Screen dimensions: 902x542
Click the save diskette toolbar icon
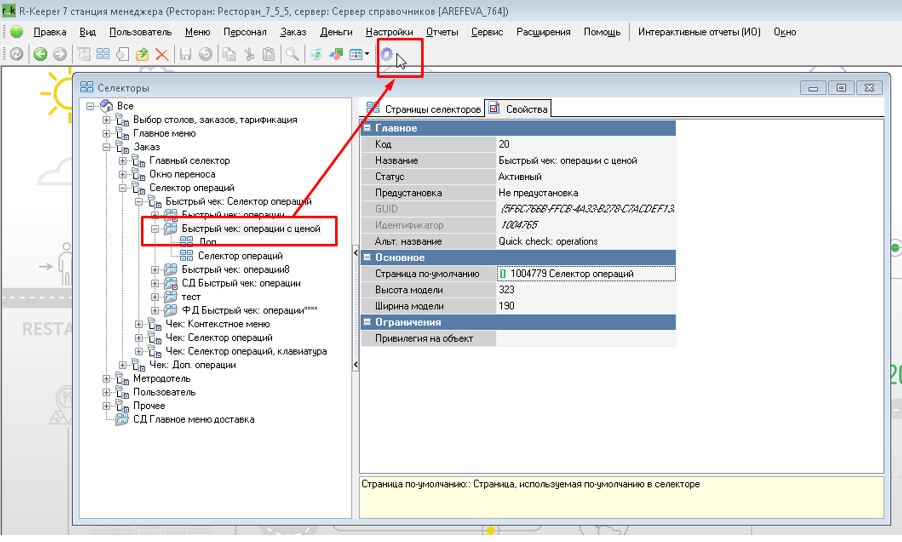click(x=185, y=54)
